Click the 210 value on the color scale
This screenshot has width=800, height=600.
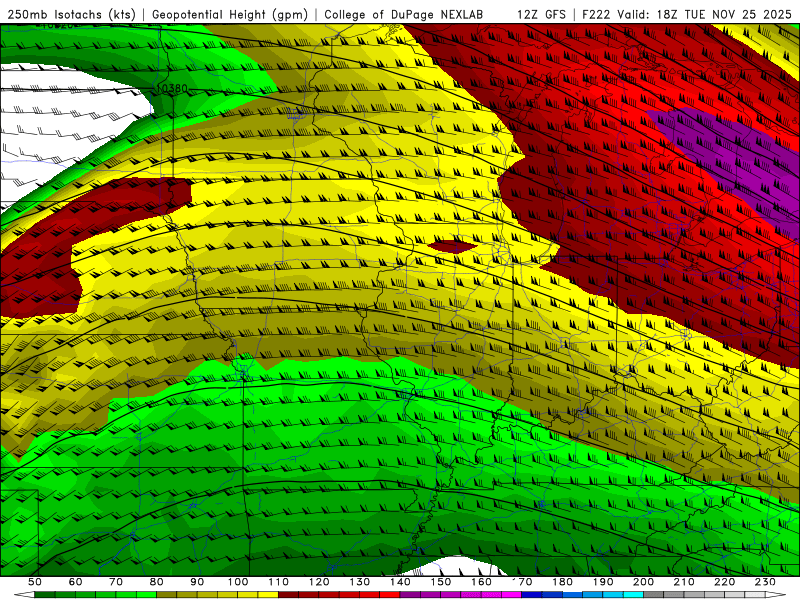point(684,582)
